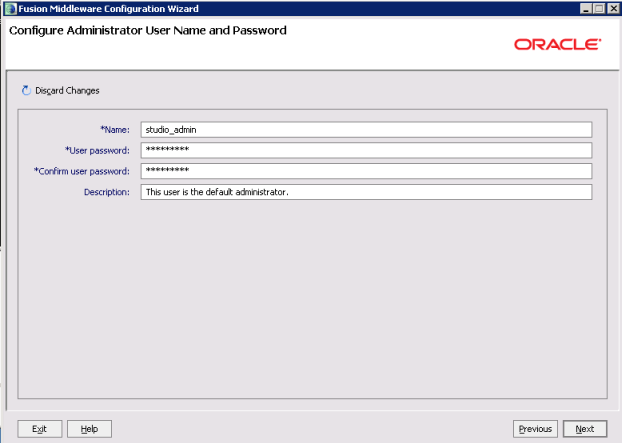622x443 pixels.
Task: Click the page heading Configure Administrator User Name
Action: [x=148, y=31]
